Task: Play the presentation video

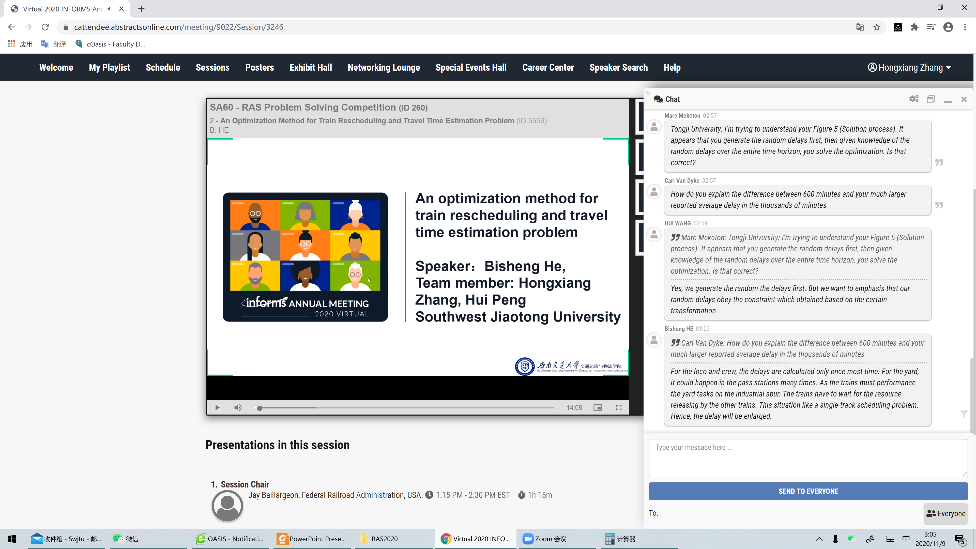Action: pyautogui.click(x=217, y=408)
